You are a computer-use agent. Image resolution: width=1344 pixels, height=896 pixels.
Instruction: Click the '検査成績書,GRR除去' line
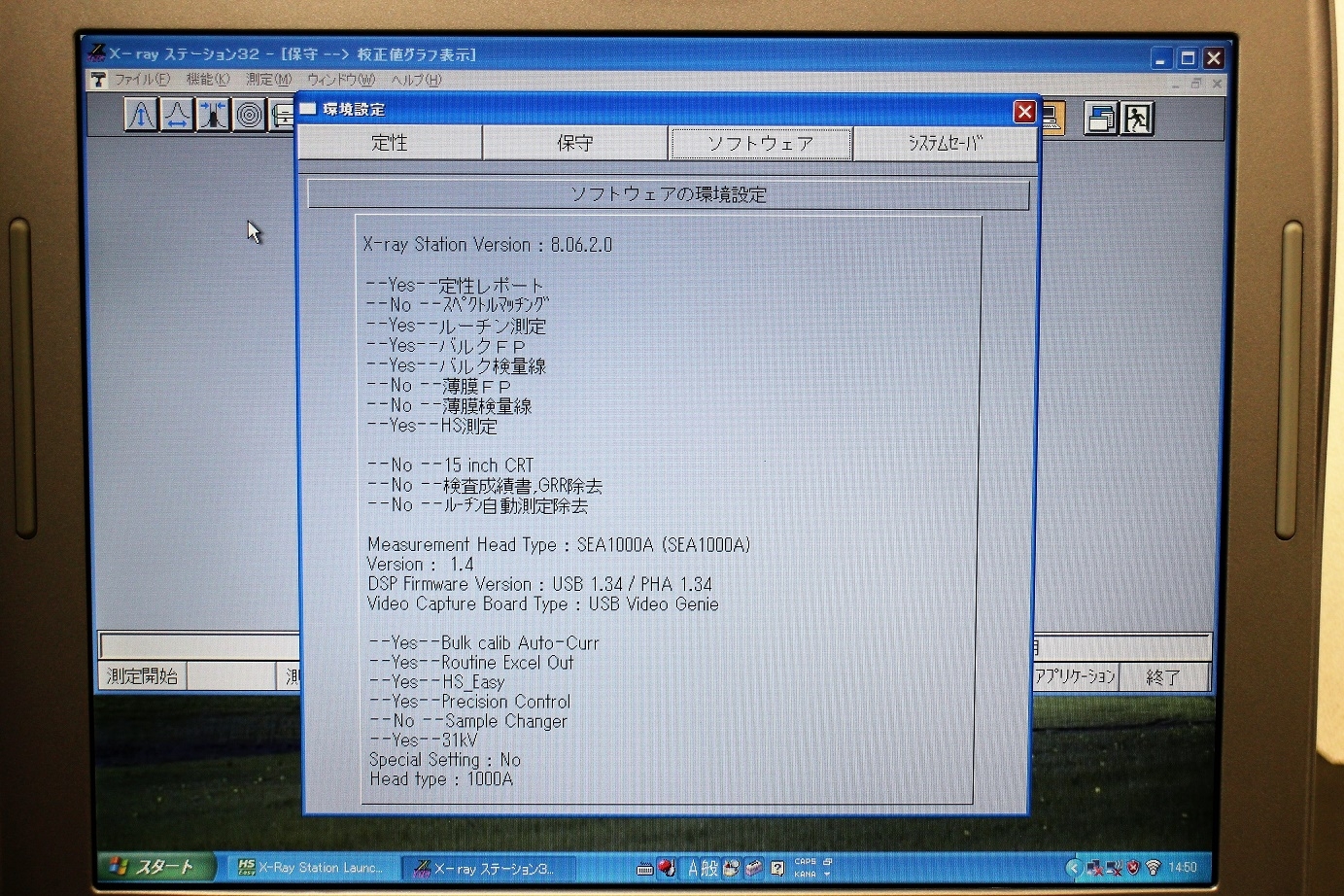(523, 486)
